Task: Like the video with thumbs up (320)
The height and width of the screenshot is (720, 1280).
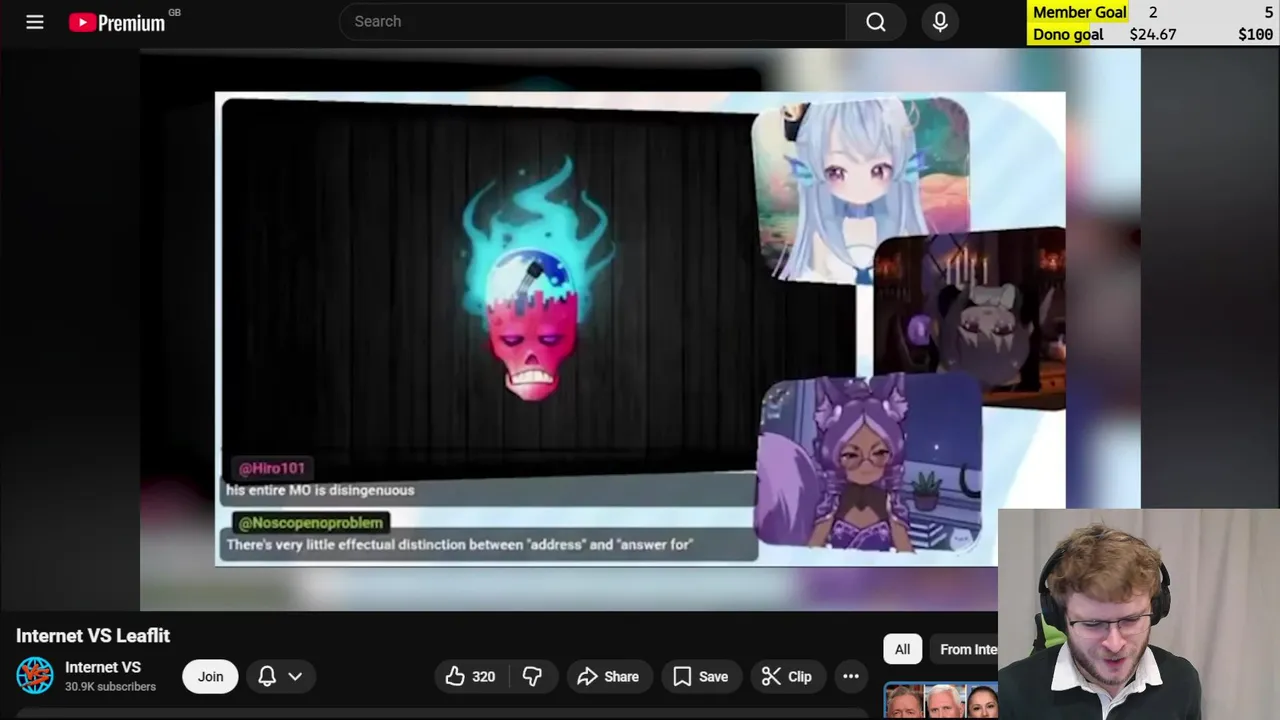Action: 470,676
